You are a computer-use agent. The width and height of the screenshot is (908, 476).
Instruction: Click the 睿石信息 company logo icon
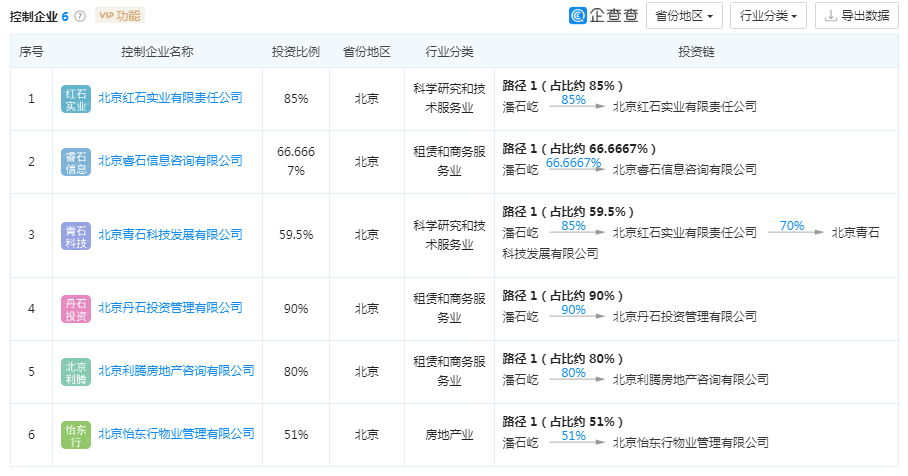coord(76,161)
